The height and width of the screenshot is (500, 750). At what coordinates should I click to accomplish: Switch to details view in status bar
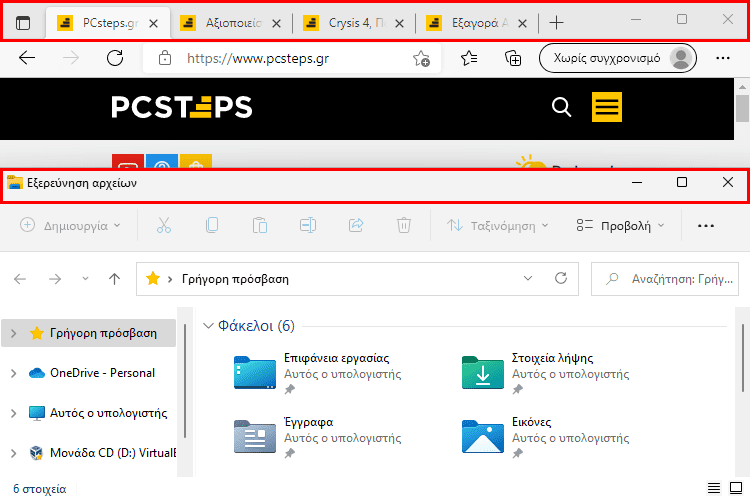coord(714,489)
